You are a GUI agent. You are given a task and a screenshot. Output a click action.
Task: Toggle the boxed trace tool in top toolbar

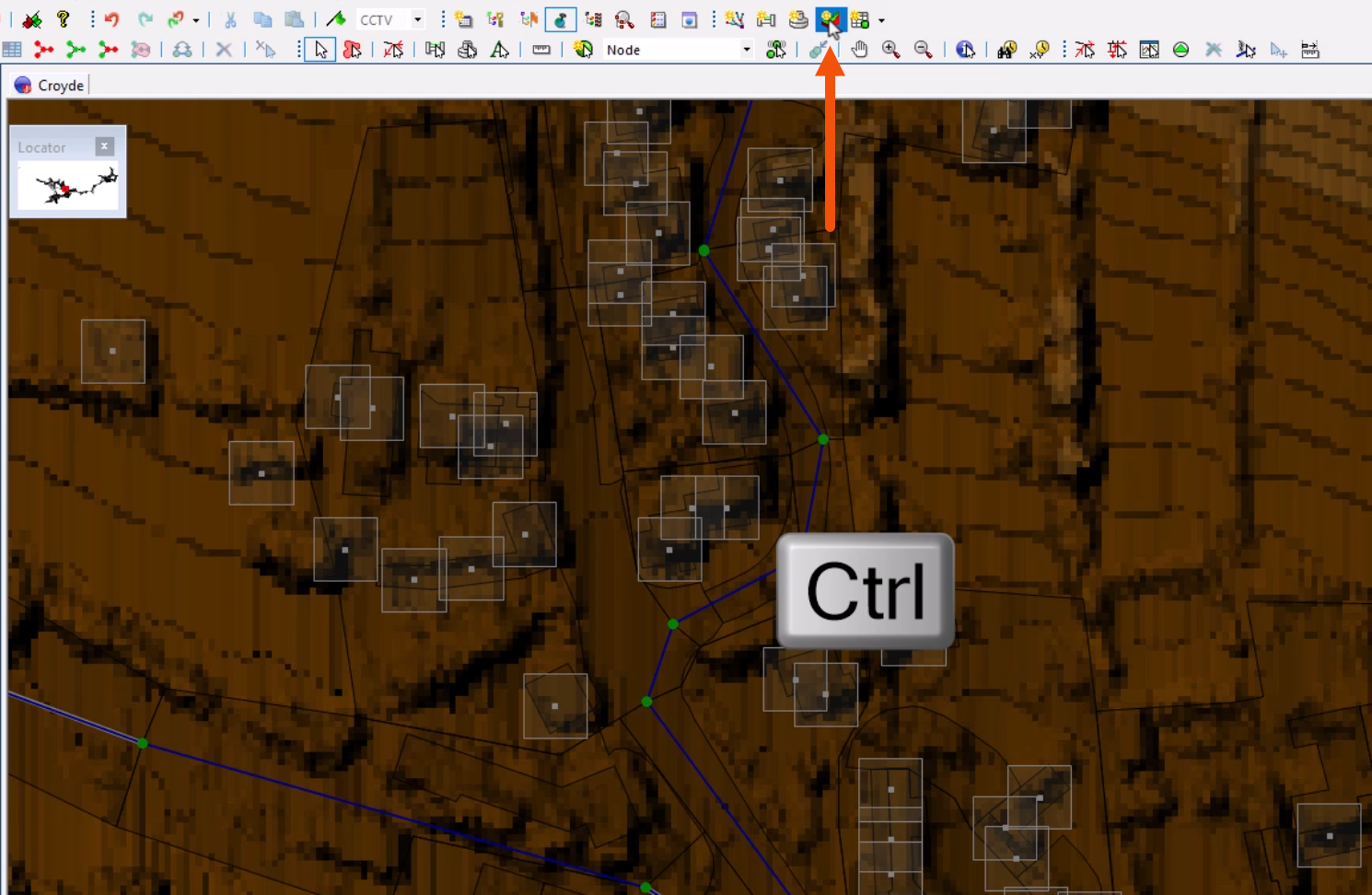(x=560, y=19)
